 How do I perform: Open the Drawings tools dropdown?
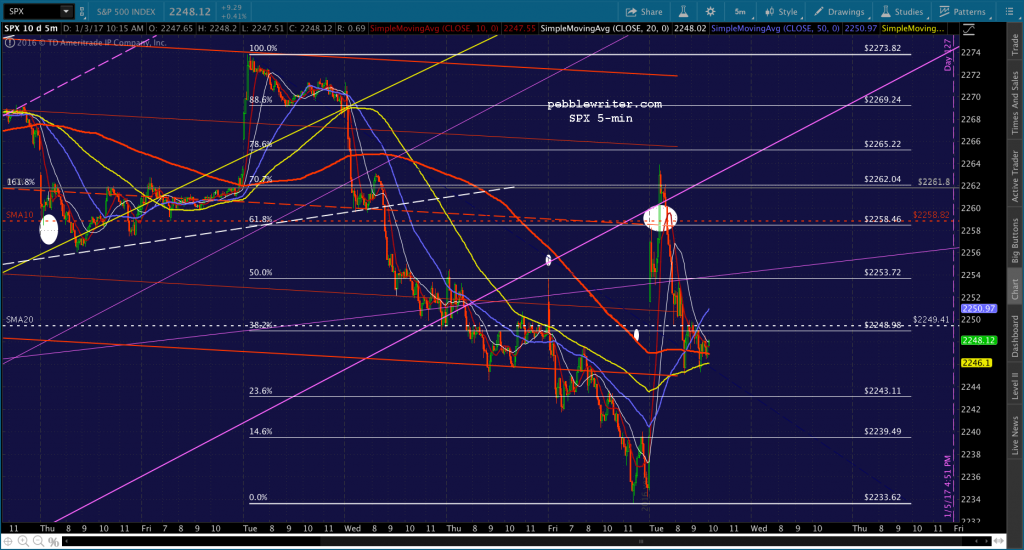pos(840,12)
